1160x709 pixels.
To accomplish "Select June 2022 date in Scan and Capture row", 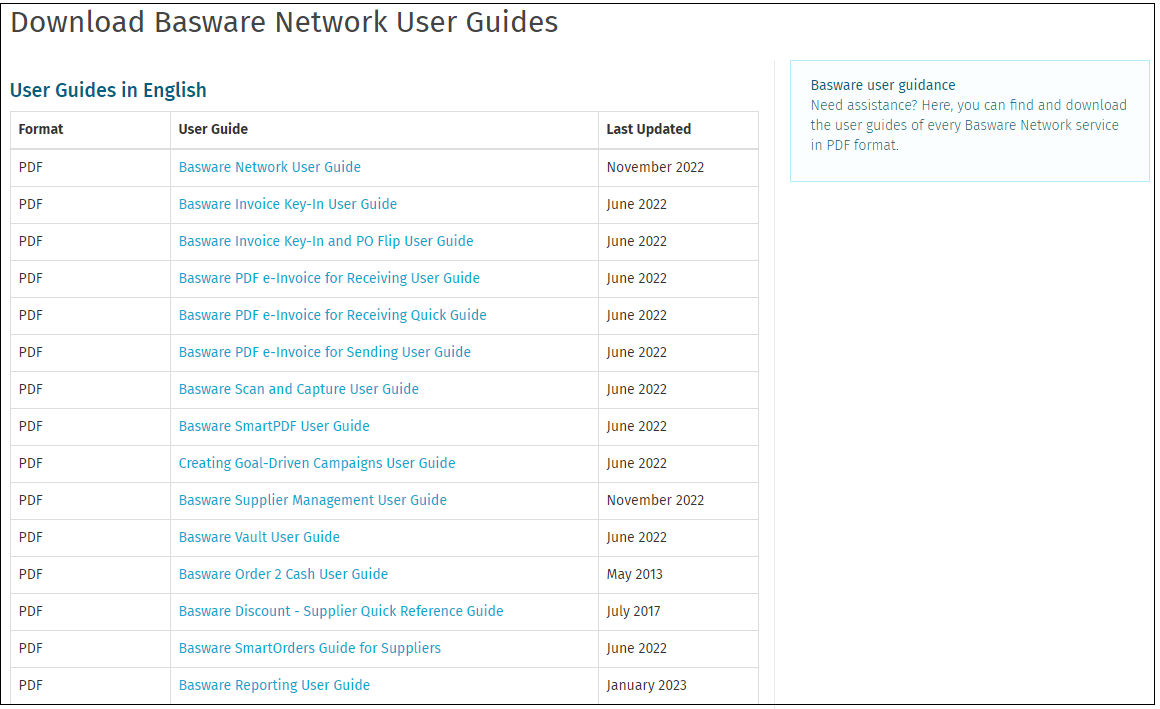I will click(636, 389).
